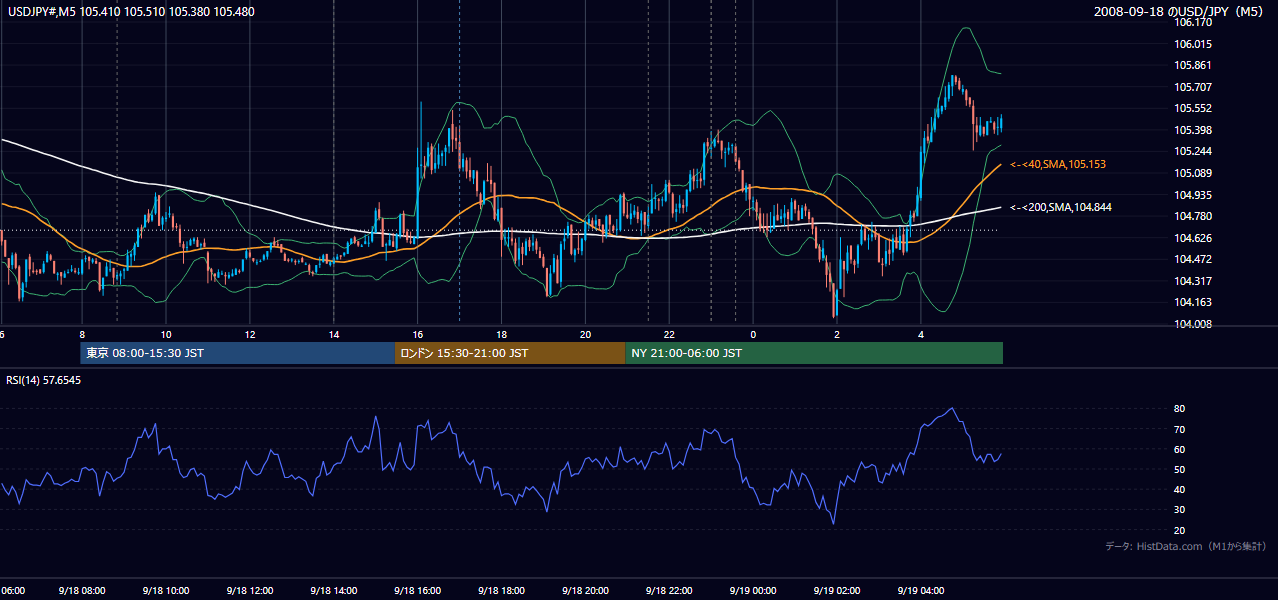The width and height of the screenshot is (1278, 600).
Task: Click price axis value 104.780
Action: pyautogui.click(x=1193, y=216)
